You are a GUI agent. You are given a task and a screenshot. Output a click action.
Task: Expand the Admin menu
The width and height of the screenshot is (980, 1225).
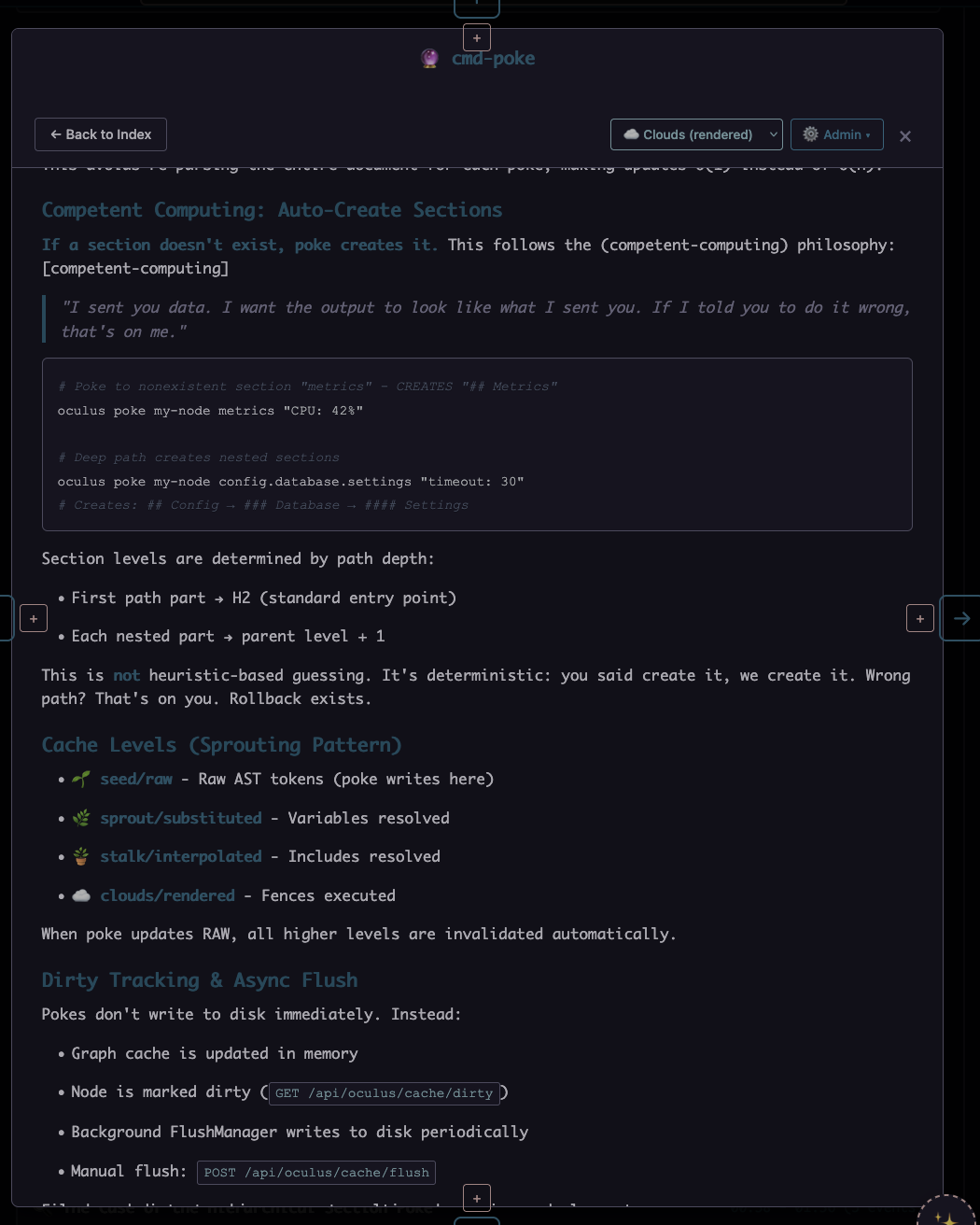click(837, 134)
